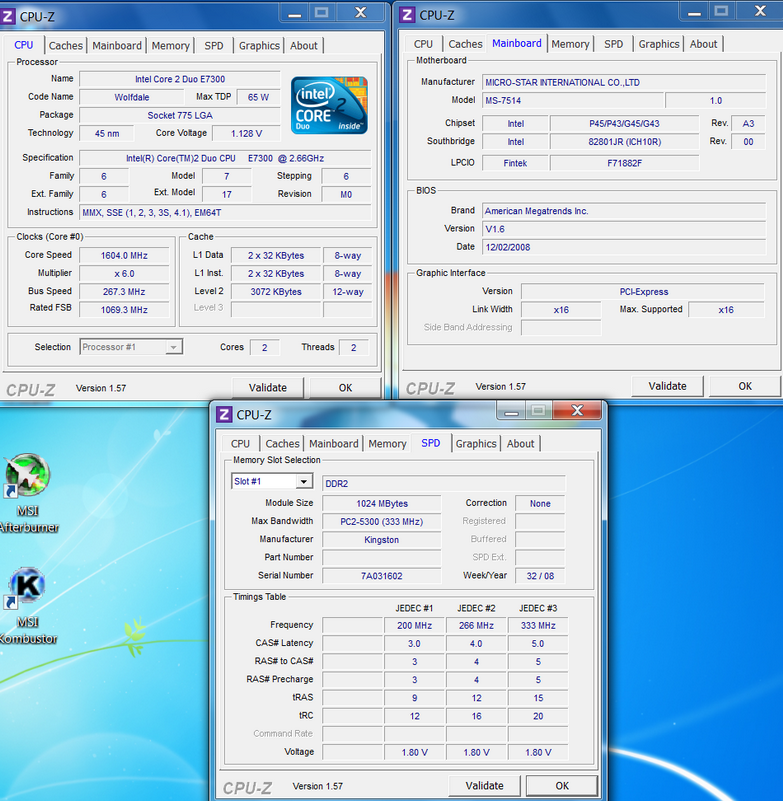
Task: Click the JEDEC #3 frequency '333 MHz'
Action: (x=538, y=625)
